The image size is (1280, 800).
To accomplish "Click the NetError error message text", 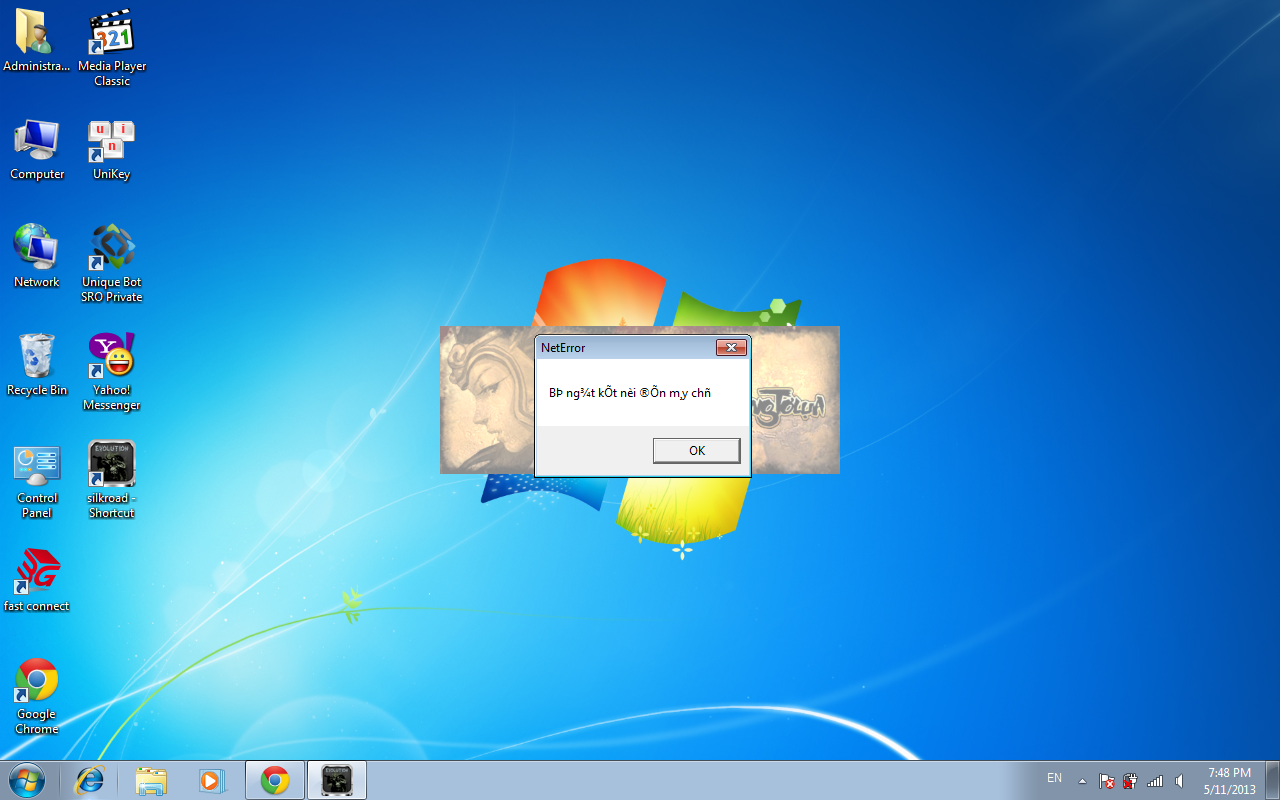I will coord(630,393).
